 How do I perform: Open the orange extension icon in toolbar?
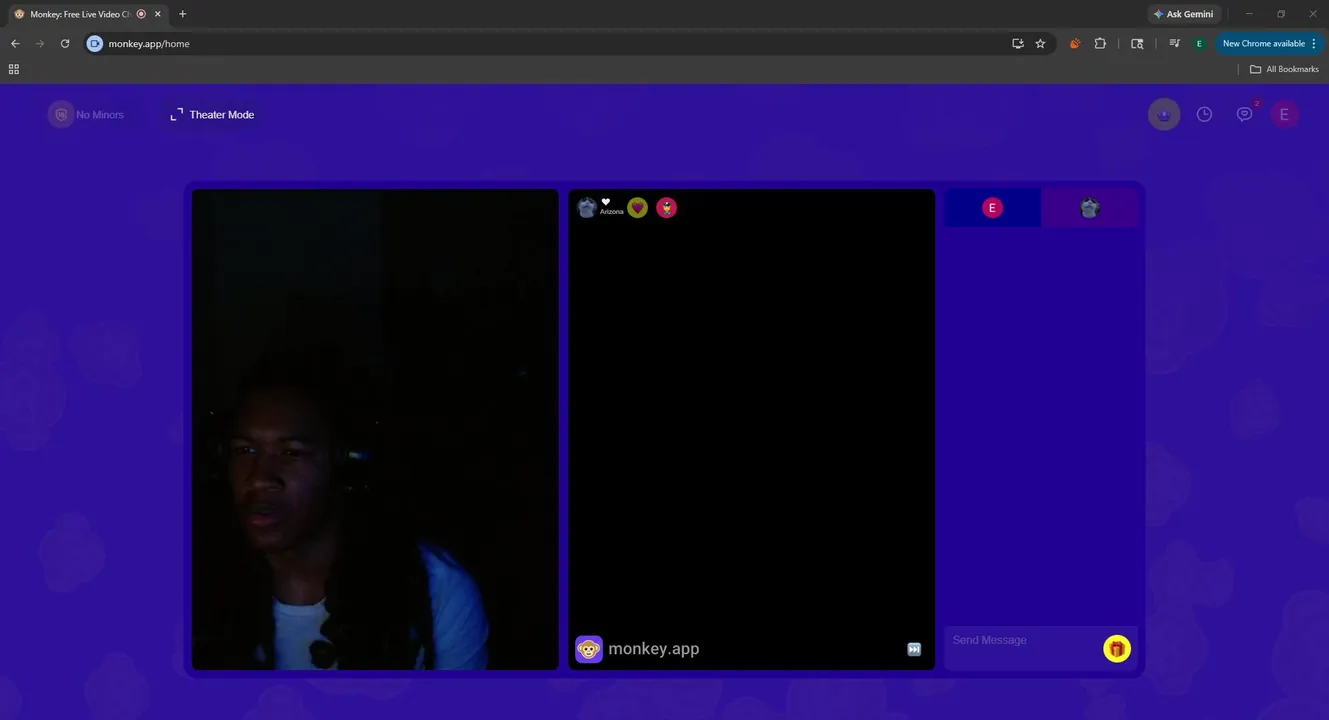point(1075,44)
